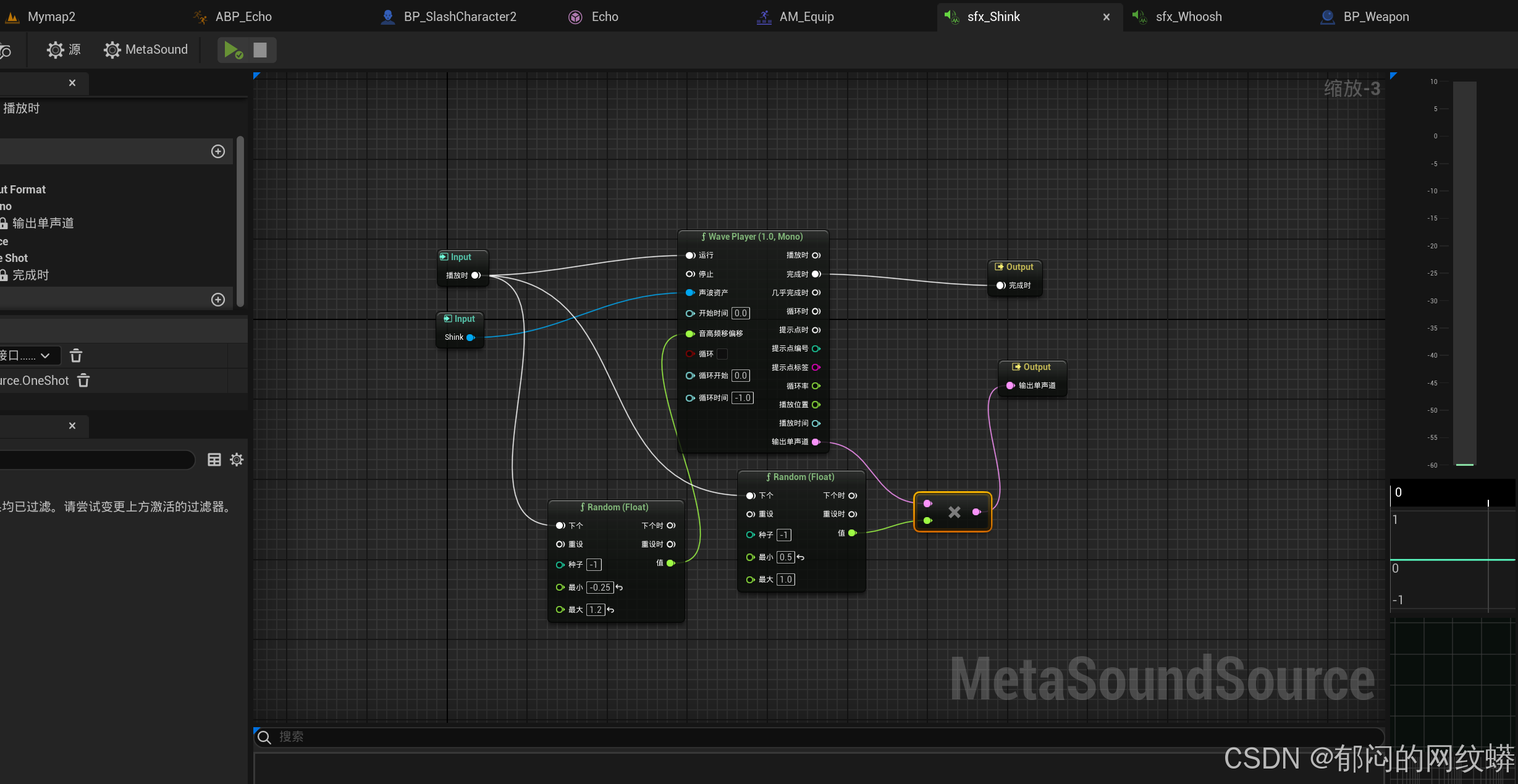Reset 最小 value on left Random Float node
Image resolution: width=1518 pixels, height=784 pixels.
tap(619, 588)
